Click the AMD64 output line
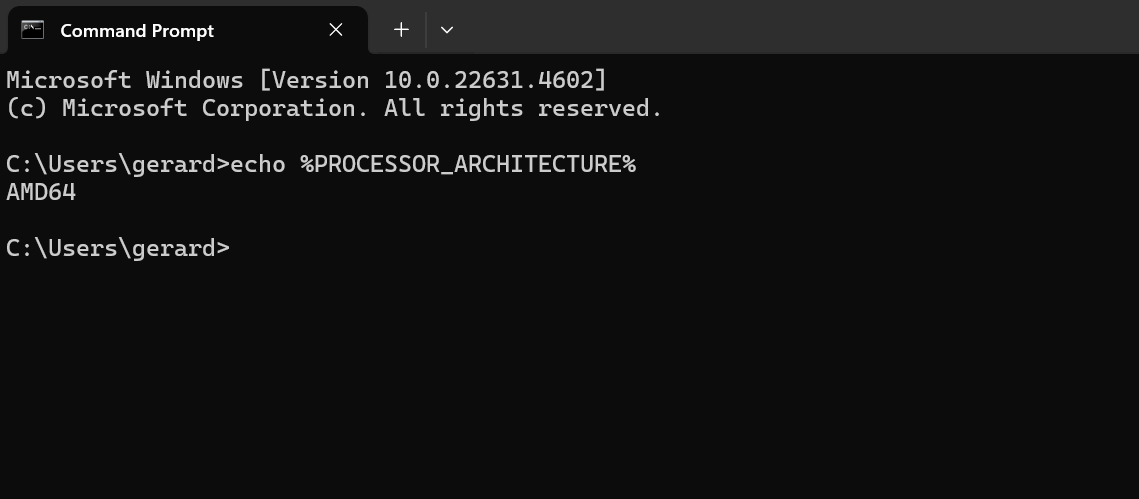Viewport: 1139px width, 499px height. [x=41, y=192]
